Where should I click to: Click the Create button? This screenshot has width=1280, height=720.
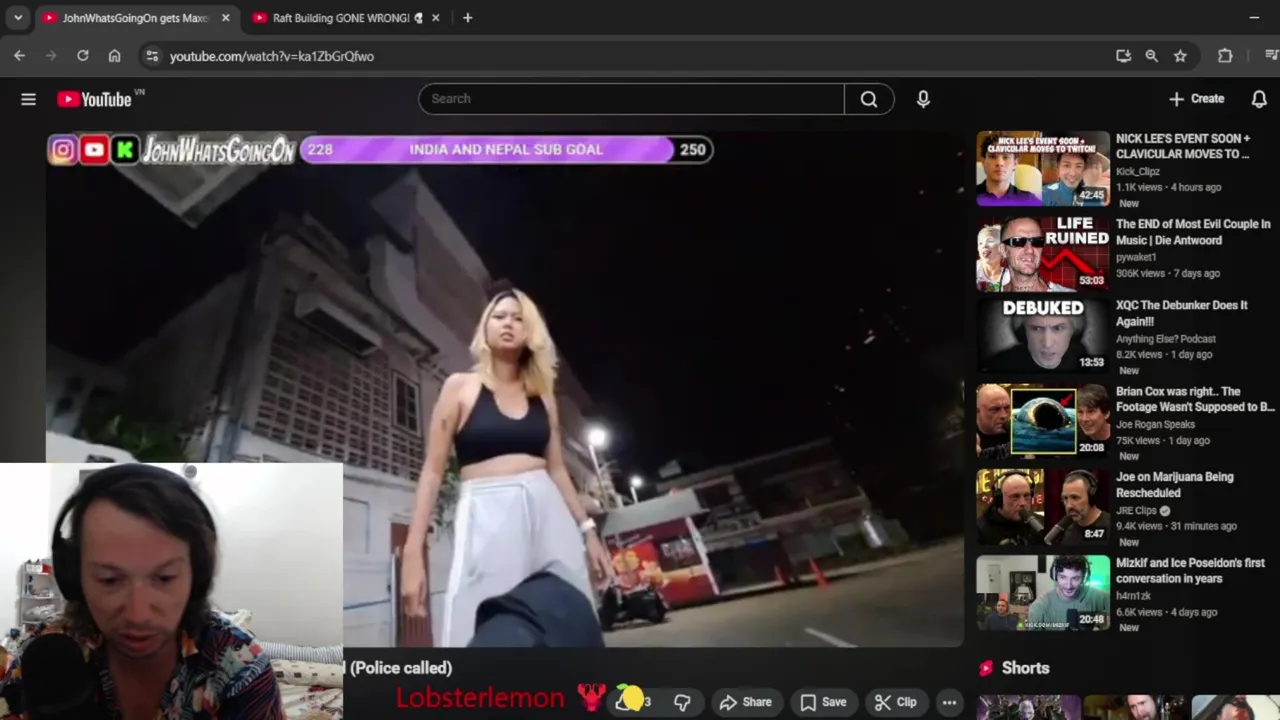pyautogui.click(x=1196, y=99)
